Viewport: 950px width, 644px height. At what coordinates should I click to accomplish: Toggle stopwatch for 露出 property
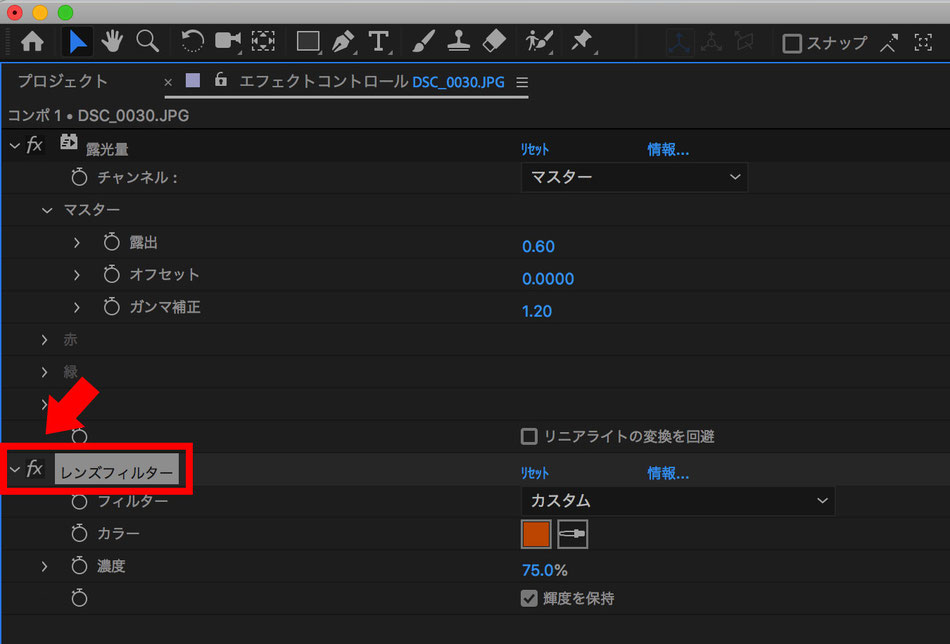coord(111,242)
